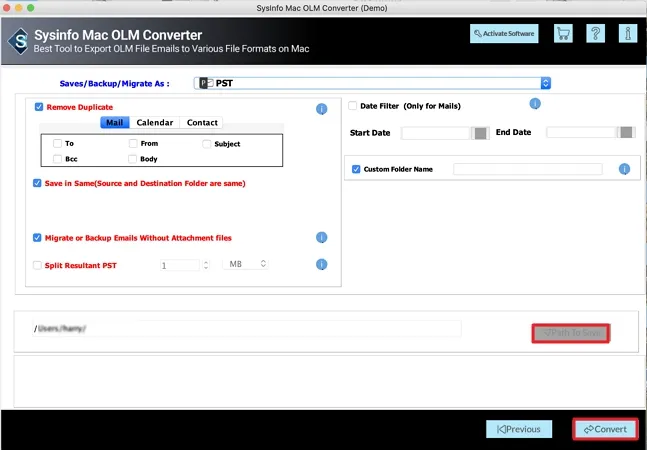Open the question mark help icon
Image resolution: width=647 pixels, height=450 pixels.
[595, 33]
